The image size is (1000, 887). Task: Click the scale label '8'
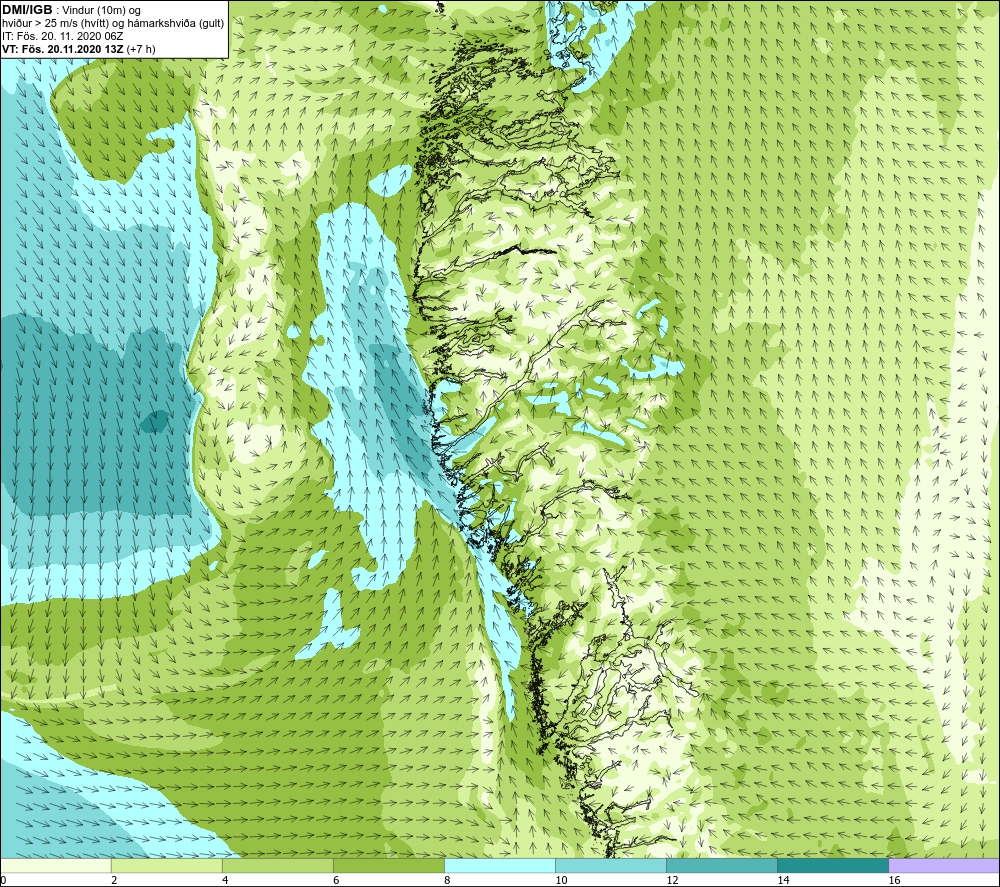(447, 880)
